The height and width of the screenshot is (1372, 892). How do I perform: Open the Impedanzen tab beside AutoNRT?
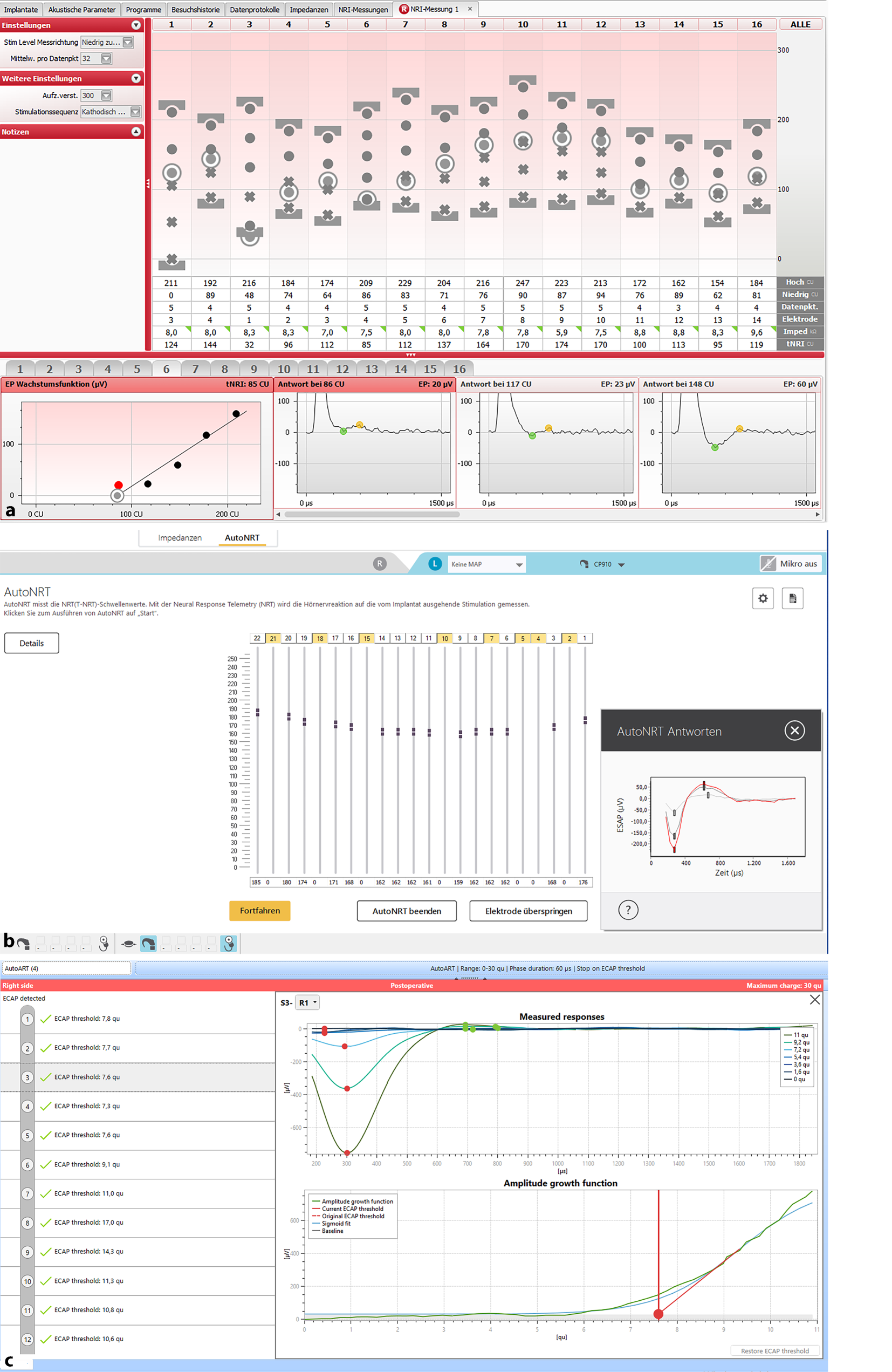[180, 538]
